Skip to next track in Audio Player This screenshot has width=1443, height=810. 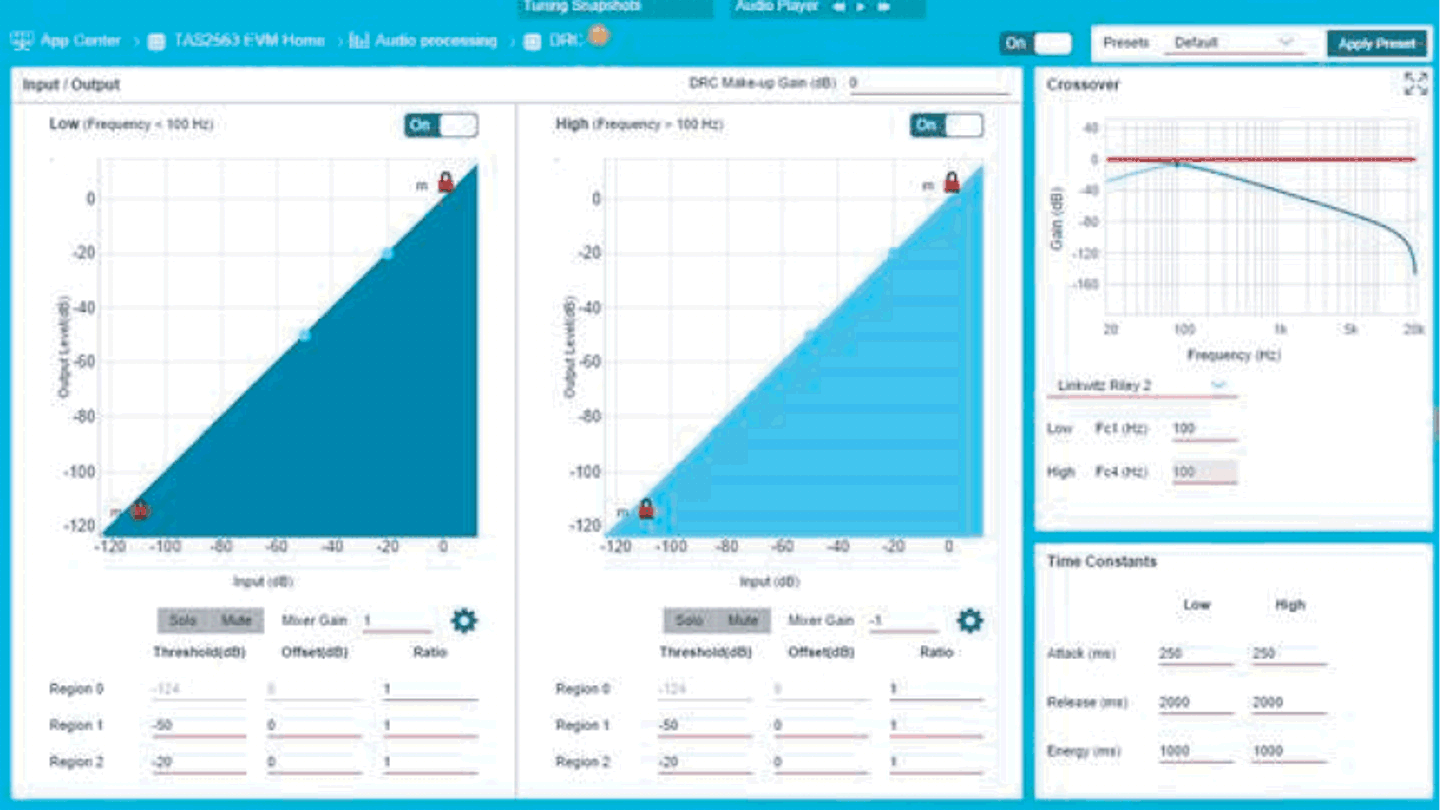tap(884, 7)
